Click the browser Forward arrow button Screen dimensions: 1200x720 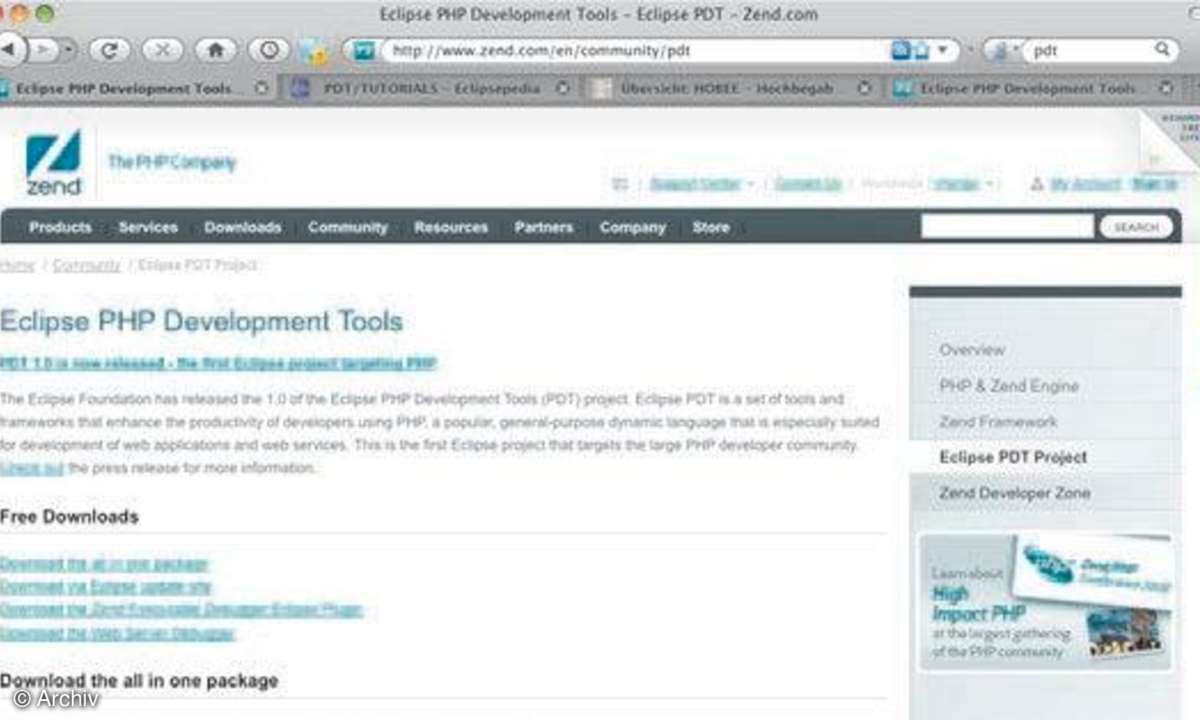43,48
